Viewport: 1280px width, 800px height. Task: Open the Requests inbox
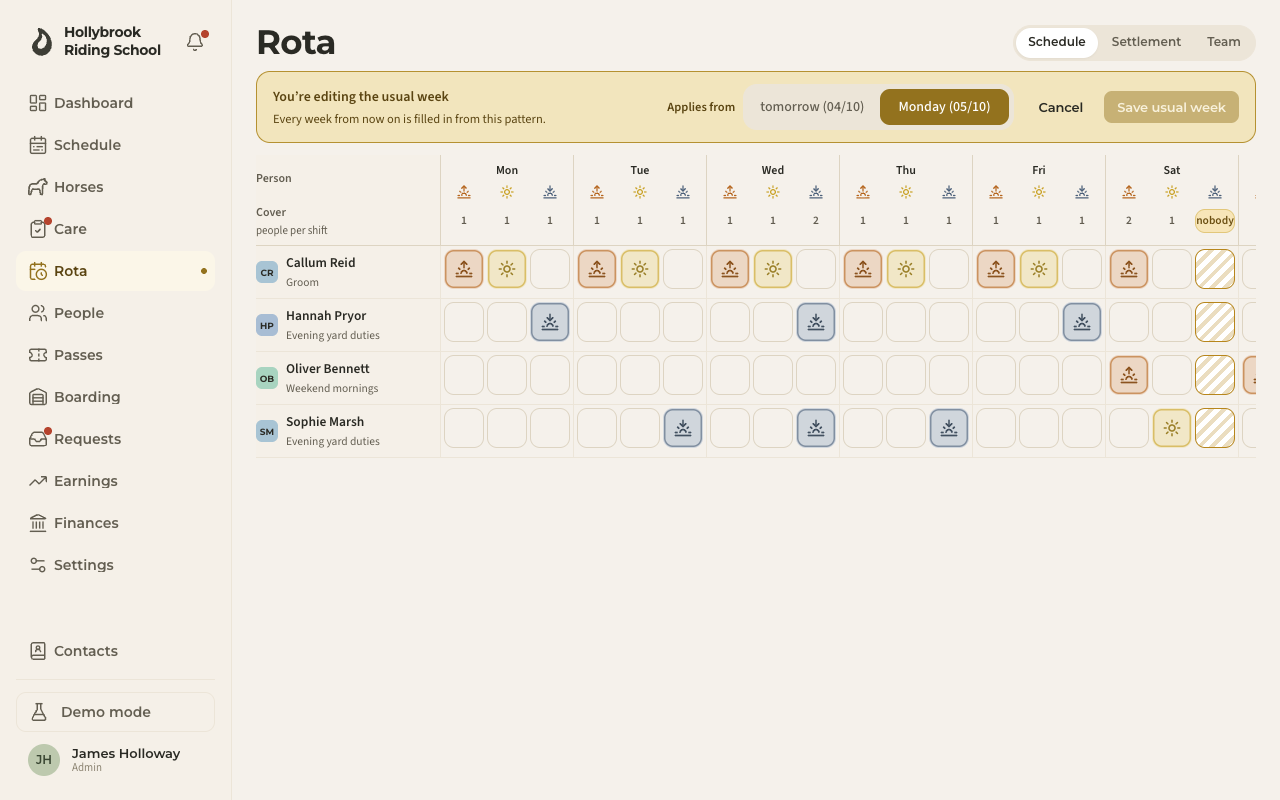[x=115, y=439]
